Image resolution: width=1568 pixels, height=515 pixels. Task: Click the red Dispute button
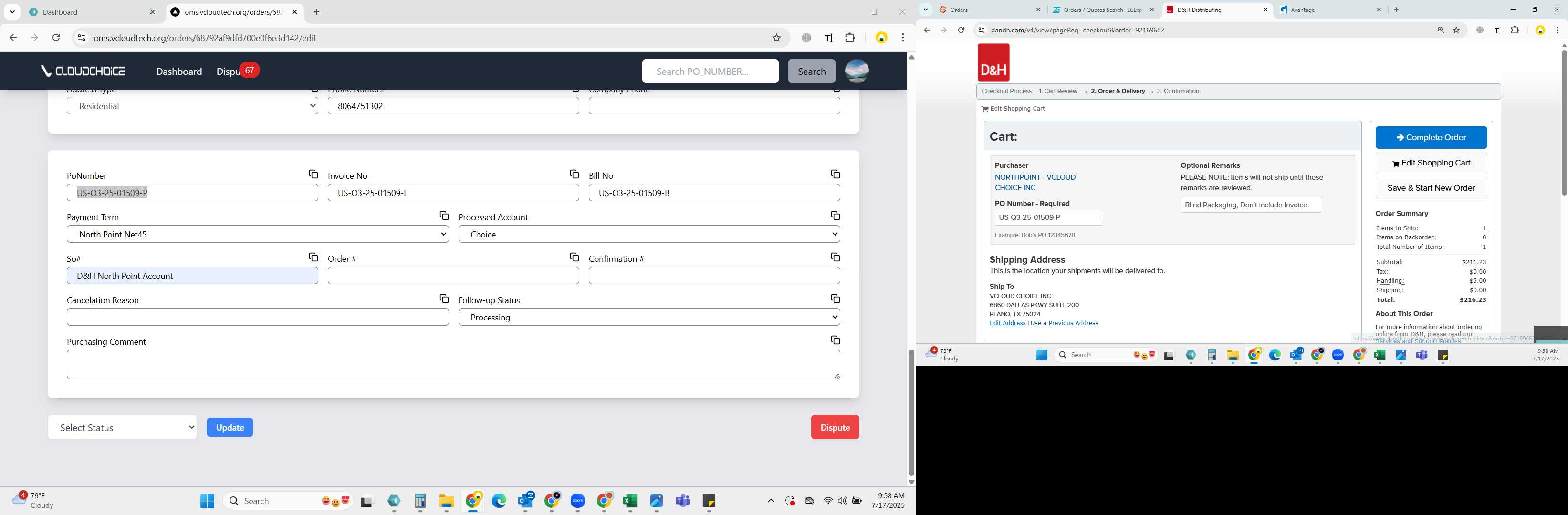835,427
